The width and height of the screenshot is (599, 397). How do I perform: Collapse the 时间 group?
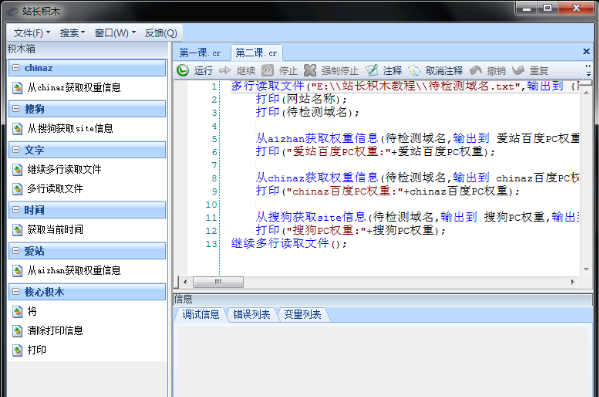click(16, 209)
